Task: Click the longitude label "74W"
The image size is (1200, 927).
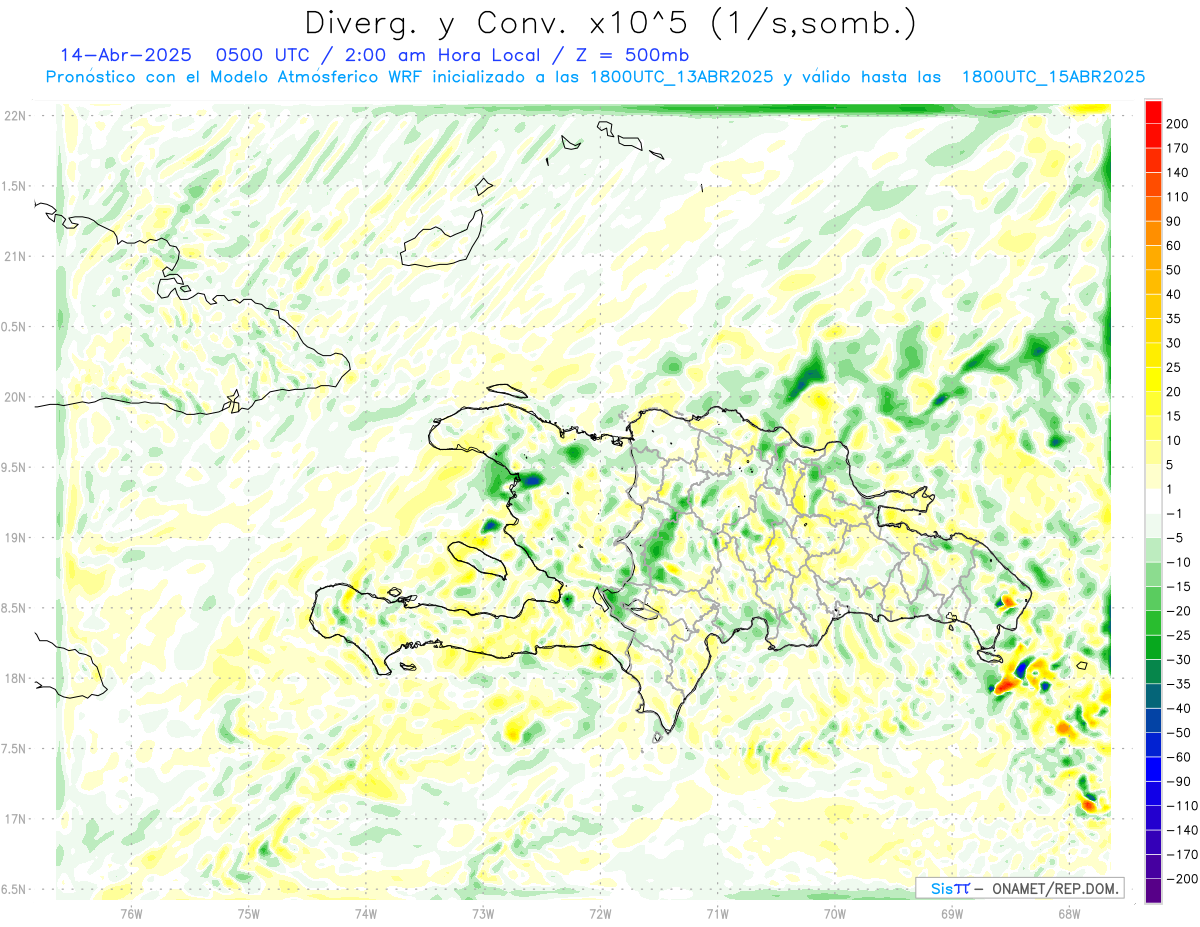Action: (x=366, y=913)
